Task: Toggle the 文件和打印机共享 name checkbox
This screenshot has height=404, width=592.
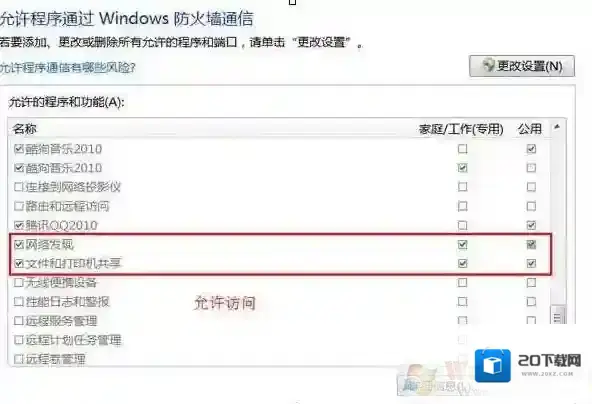Action: tap(18, 263)
